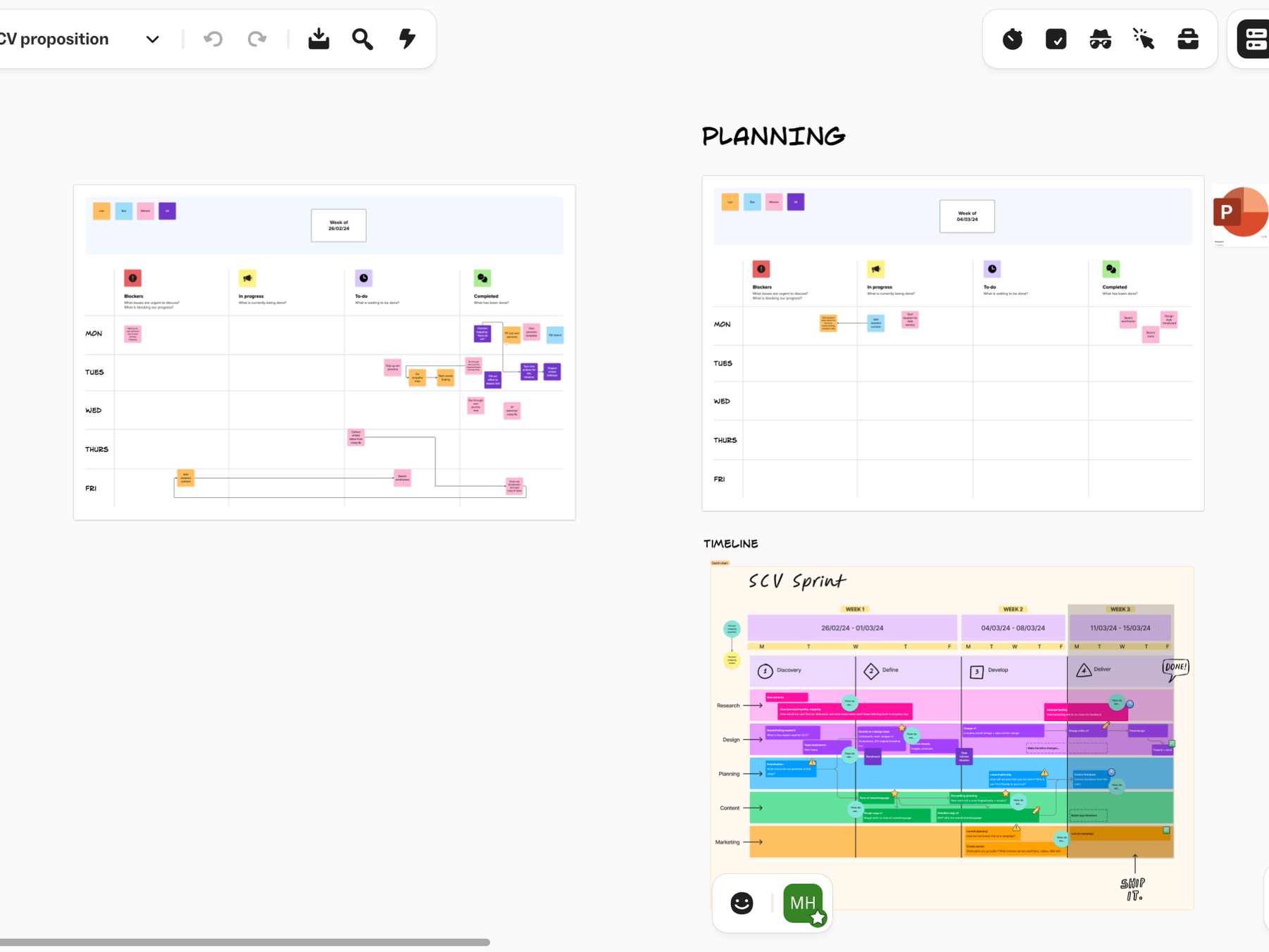
Task: Click the download/export icon
Action: coord(319,39)
